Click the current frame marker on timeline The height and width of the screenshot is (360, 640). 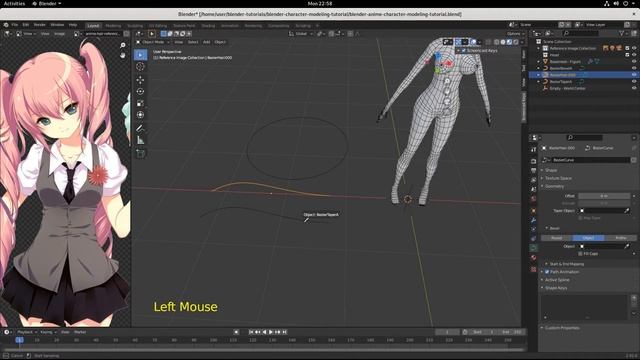[19, 340]
